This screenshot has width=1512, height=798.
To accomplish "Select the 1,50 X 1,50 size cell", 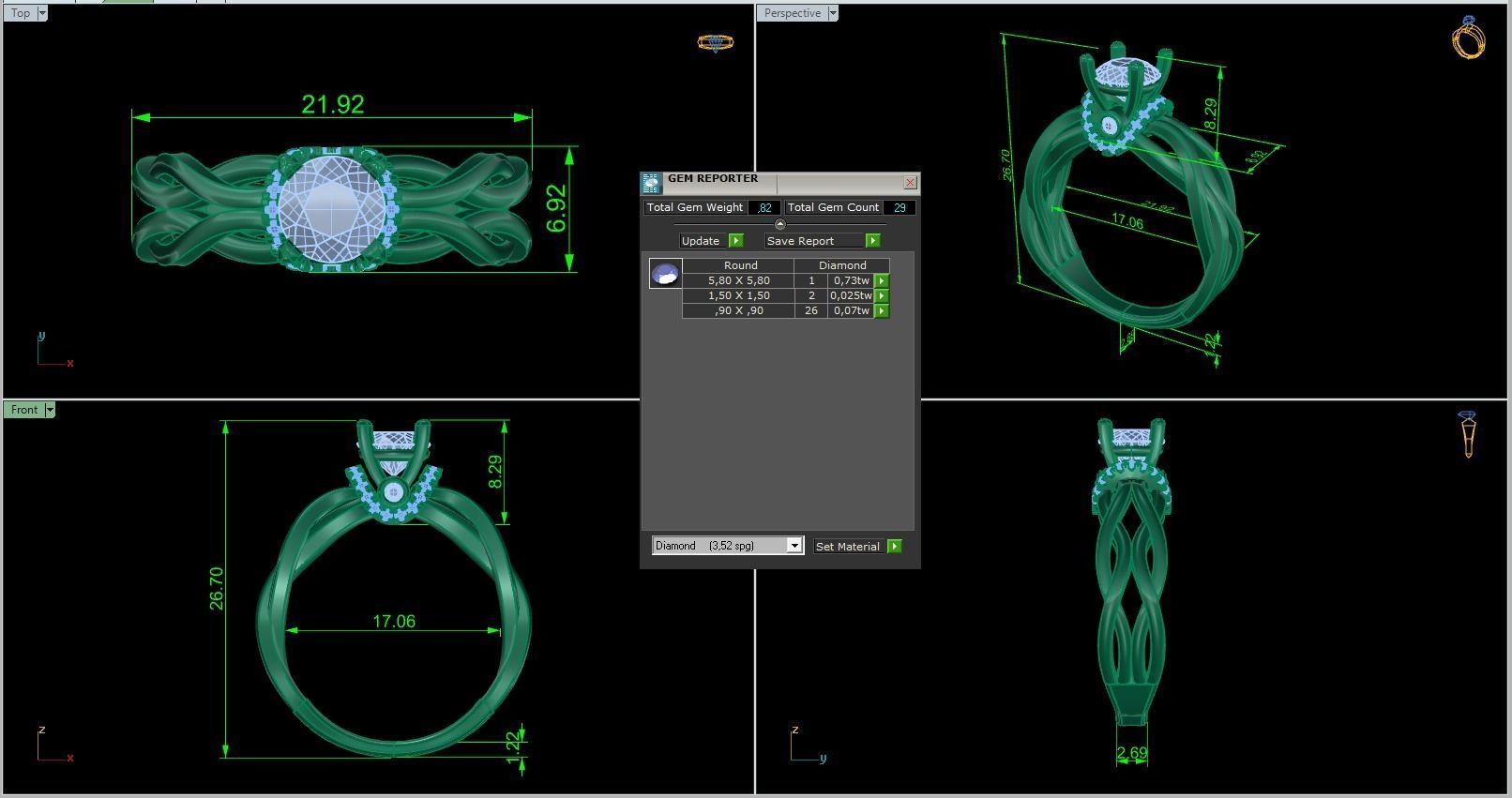I will coord(738,295).
